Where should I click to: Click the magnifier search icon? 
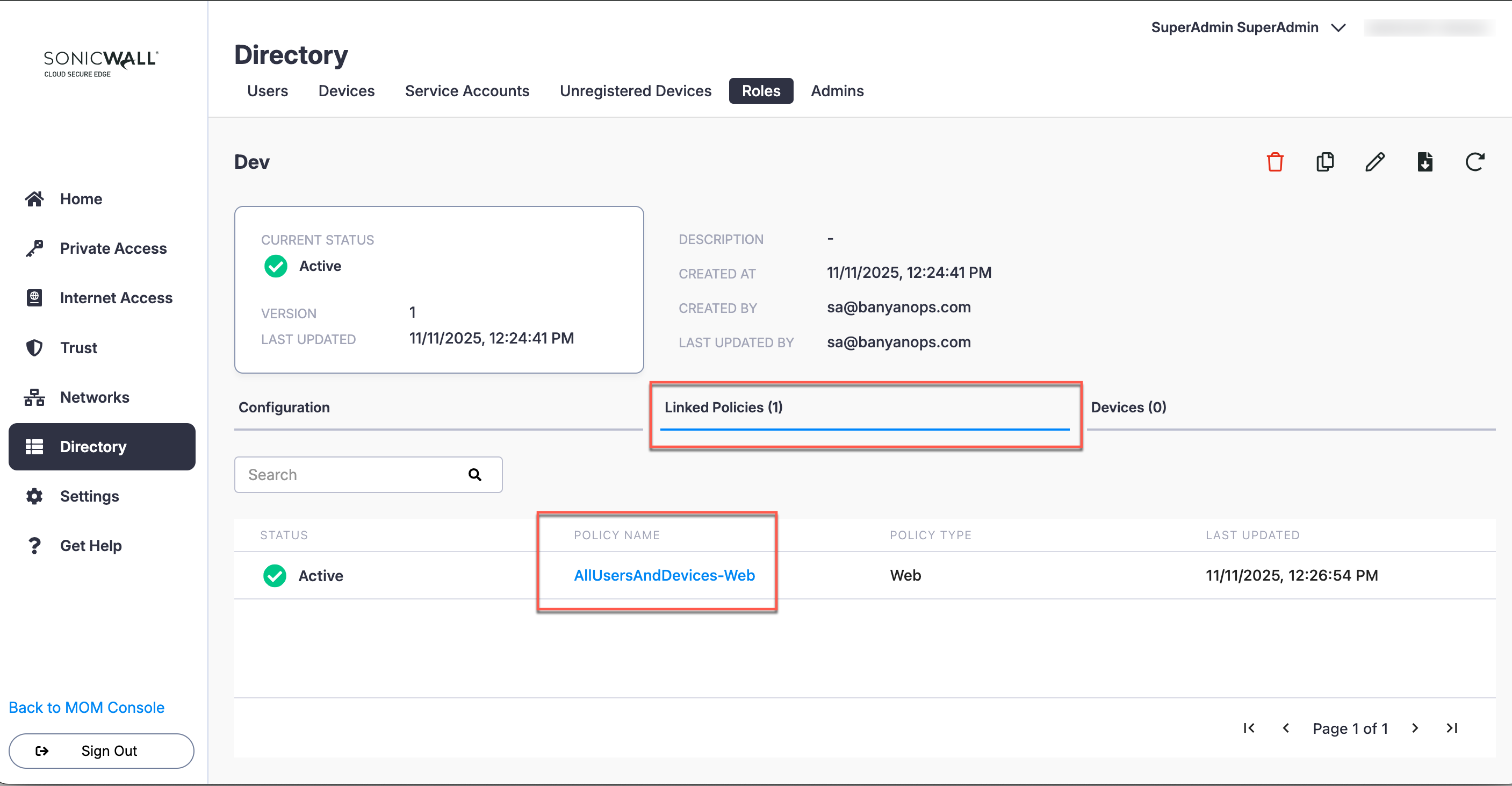475,475
